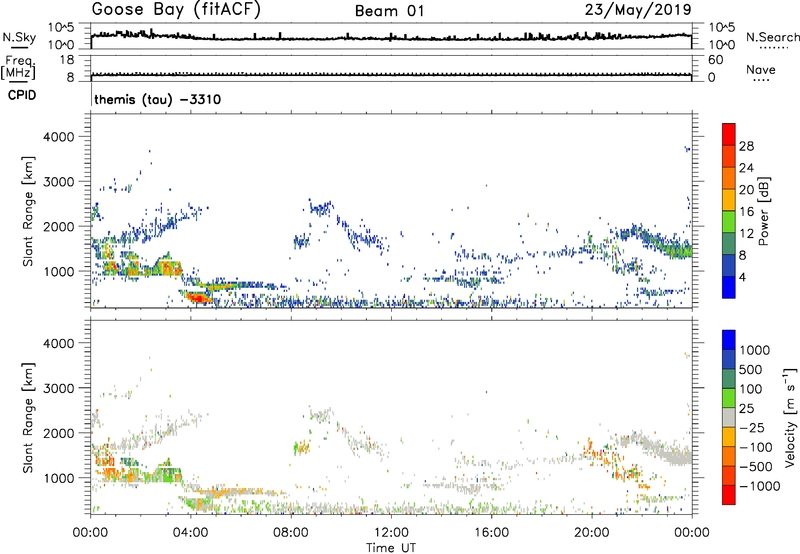Click the final '00:00' label at axis end
This screenshot has width=800, height=554.
coord(692,533)
